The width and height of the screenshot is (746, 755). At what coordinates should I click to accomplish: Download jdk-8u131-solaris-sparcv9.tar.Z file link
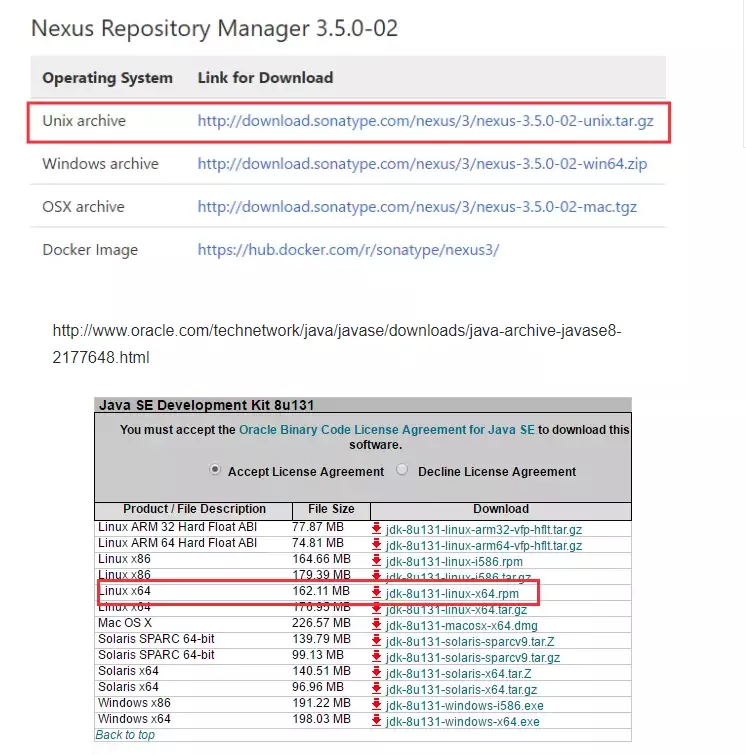tap(470, 641)
